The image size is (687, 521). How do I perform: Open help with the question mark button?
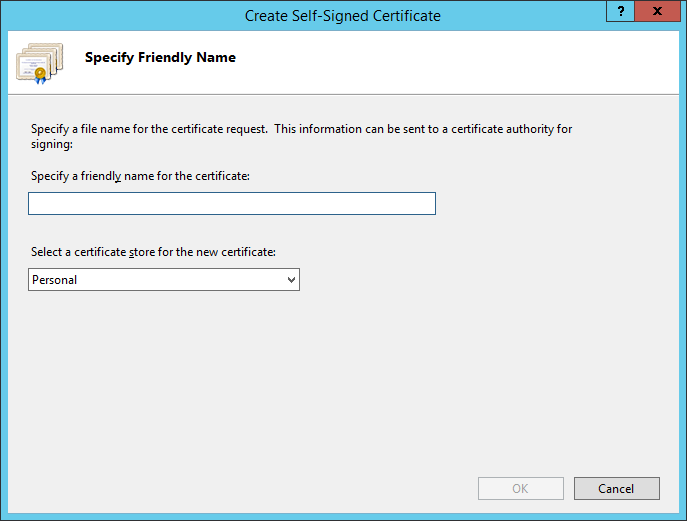pos(622,12)
